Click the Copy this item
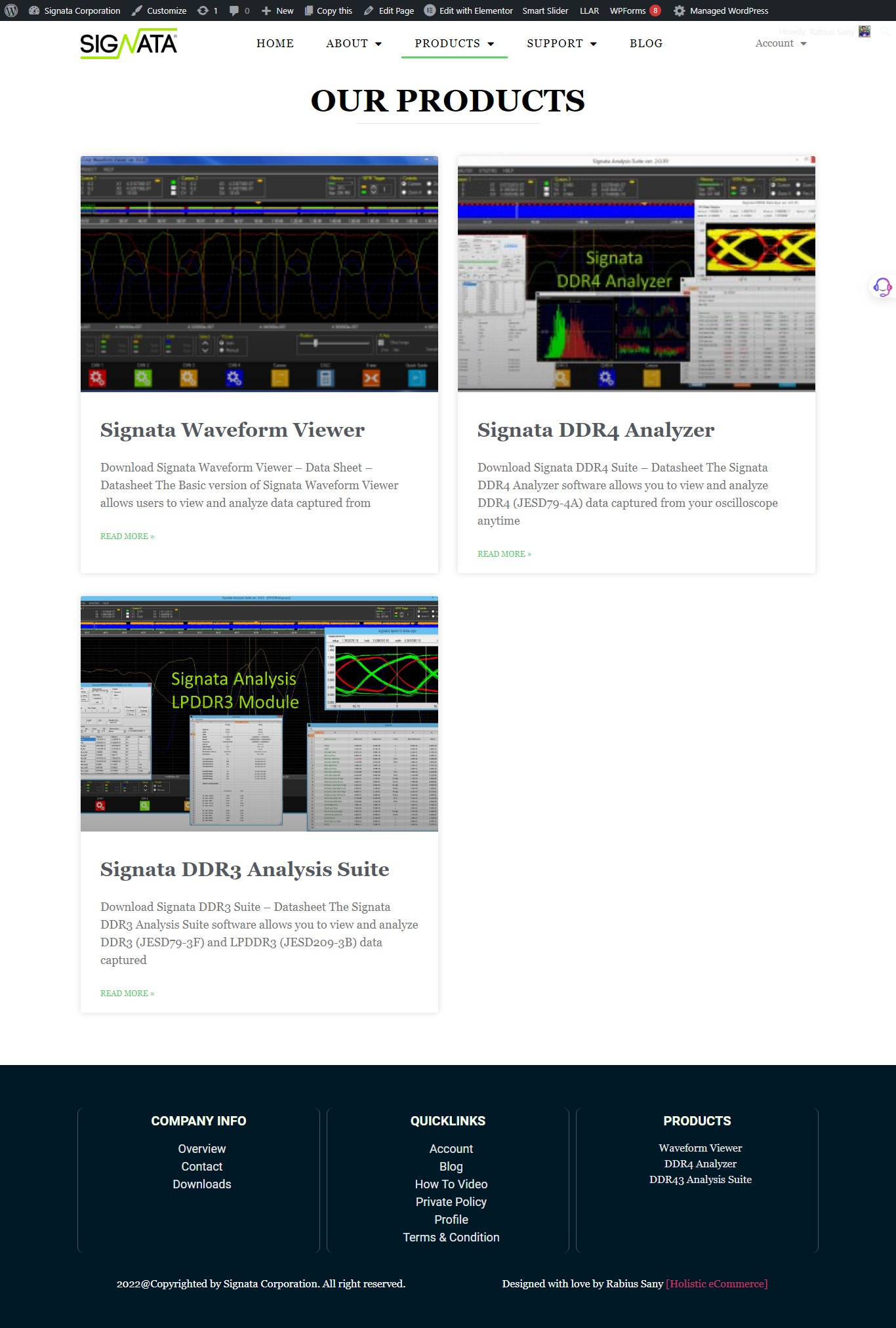Viewport: 896px width, 1328px height. point(328,10)
